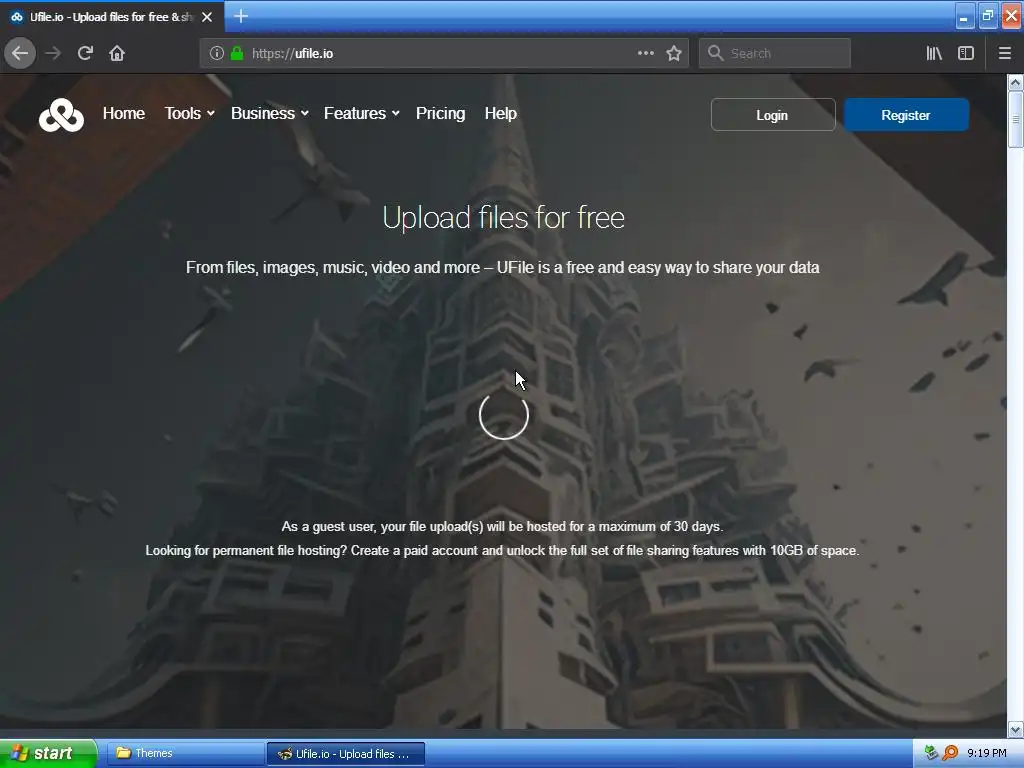This screenshot has width=1024, height=768.
Task: Open page actions three-dot menu in address bar
Action: click(646, 53)
